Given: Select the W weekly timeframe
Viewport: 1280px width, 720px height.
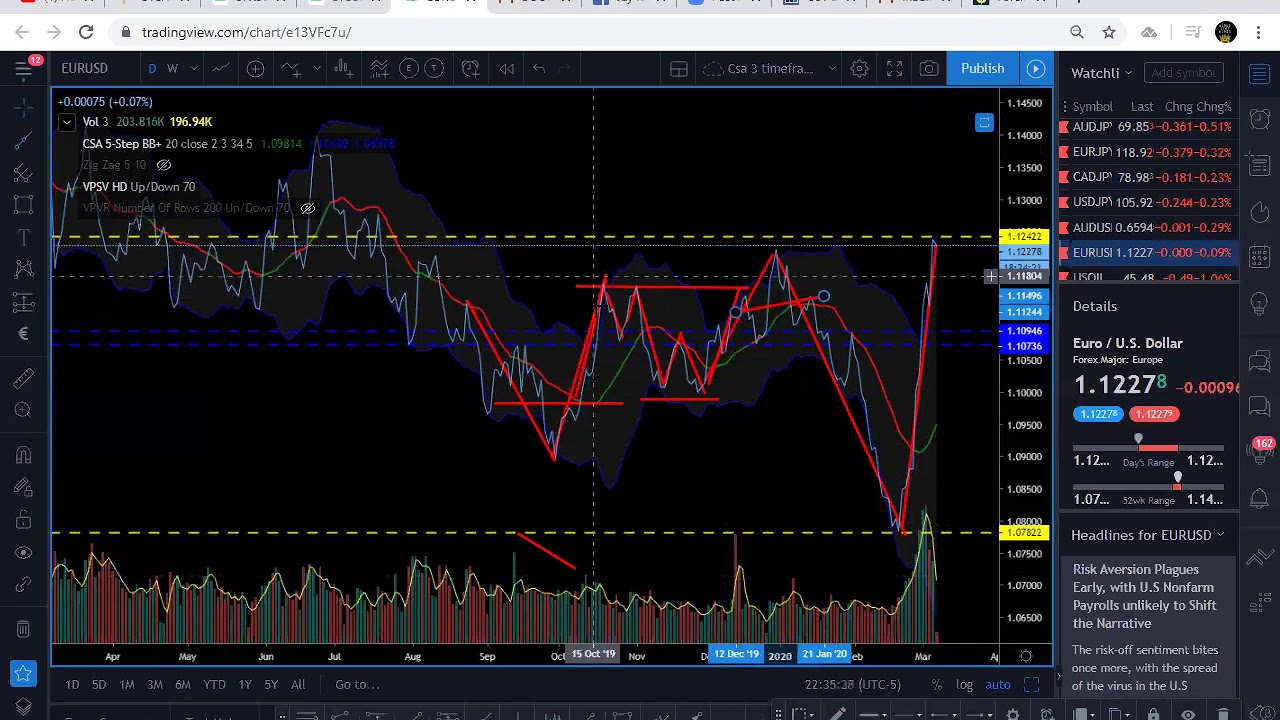Looking at the screenshot, I should (172, 68).
